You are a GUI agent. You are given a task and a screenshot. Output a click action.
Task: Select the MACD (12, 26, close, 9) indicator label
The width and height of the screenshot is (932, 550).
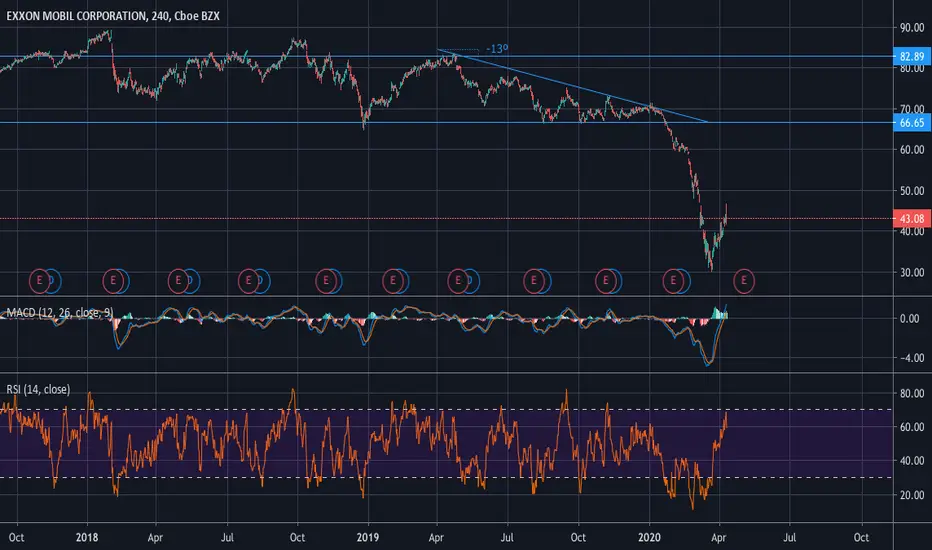point(59,313)
